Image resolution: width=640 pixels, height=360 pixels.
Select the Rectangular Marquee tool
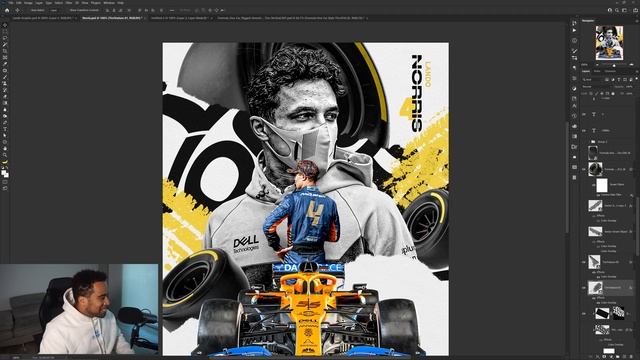pos(4,31)
